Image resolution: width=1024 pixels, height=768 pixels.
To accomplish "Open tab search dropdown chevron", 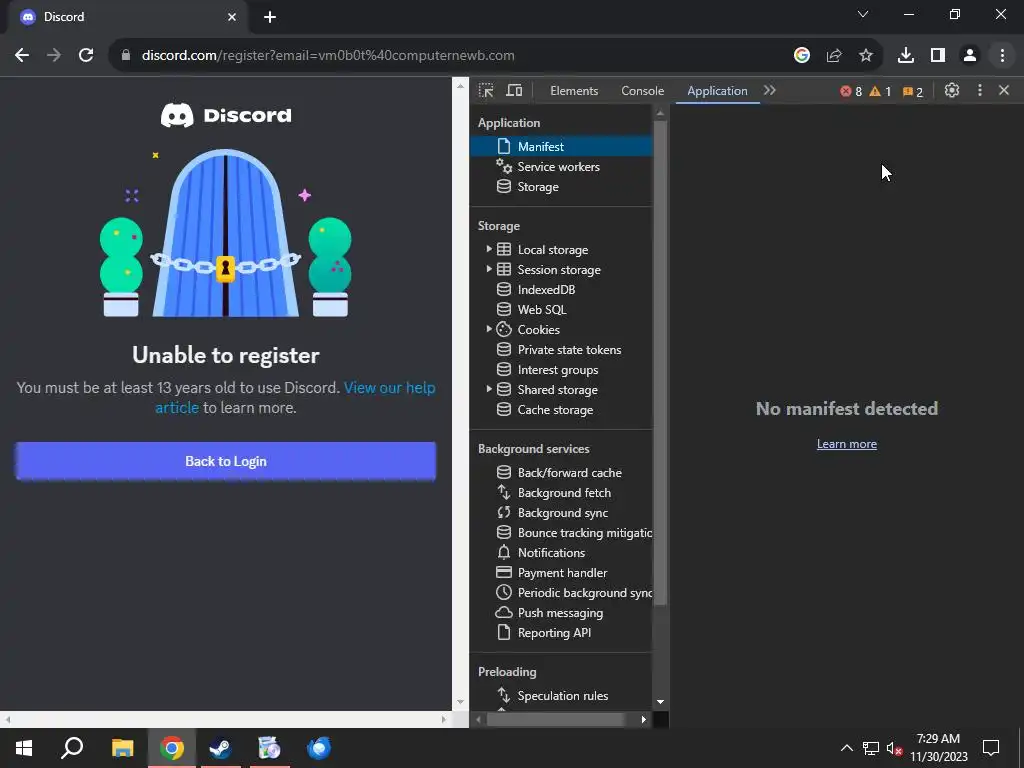I will 863,14.
